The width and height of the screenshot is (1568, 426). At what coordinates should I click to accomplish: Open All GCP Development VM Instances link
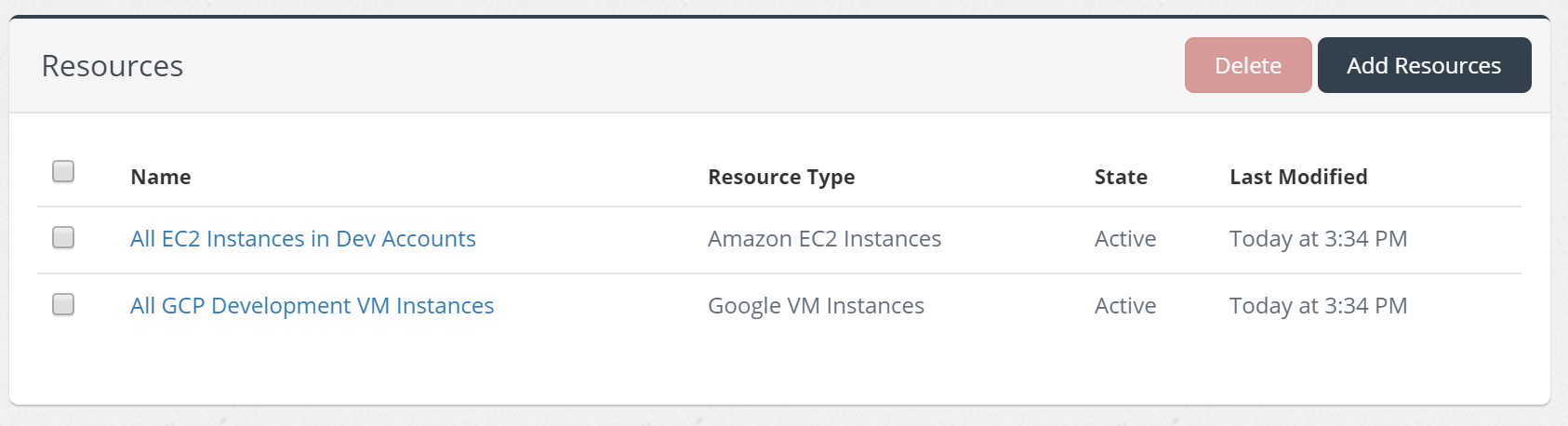pos(312,306)
